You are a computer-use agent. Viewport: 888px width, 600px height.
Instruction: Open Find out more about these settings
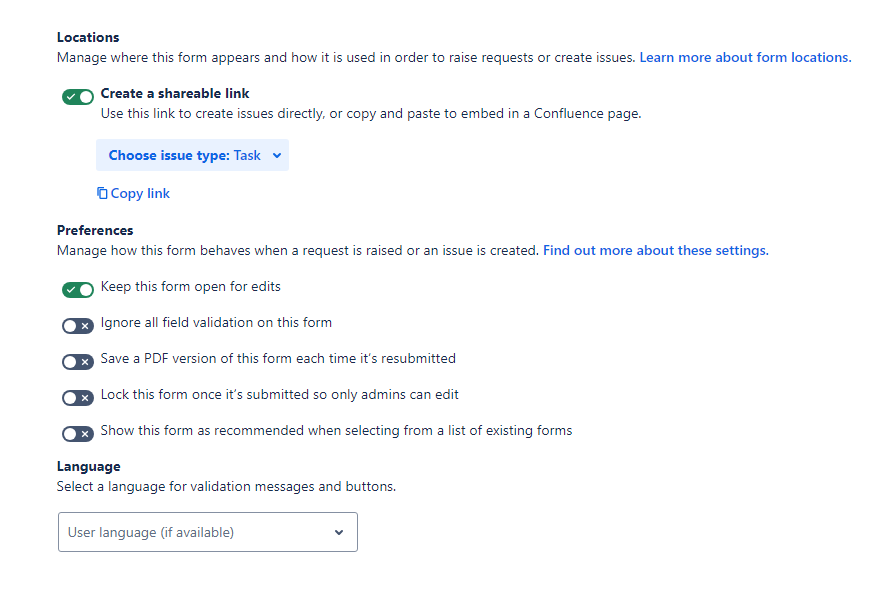(656, 250)
